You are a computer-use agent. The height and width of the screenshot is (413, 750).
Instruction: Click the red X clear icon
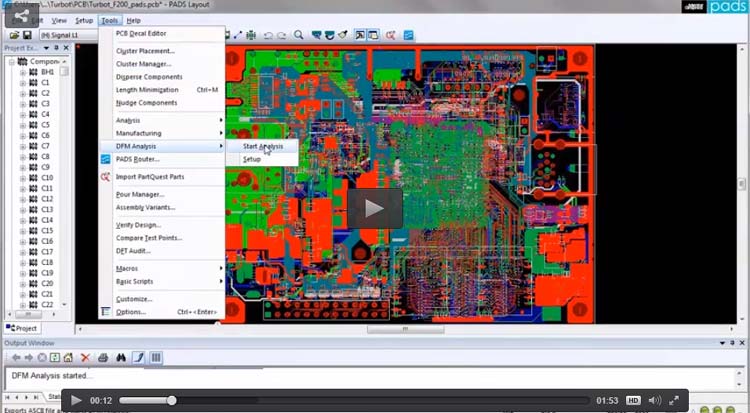pos(85,357)
